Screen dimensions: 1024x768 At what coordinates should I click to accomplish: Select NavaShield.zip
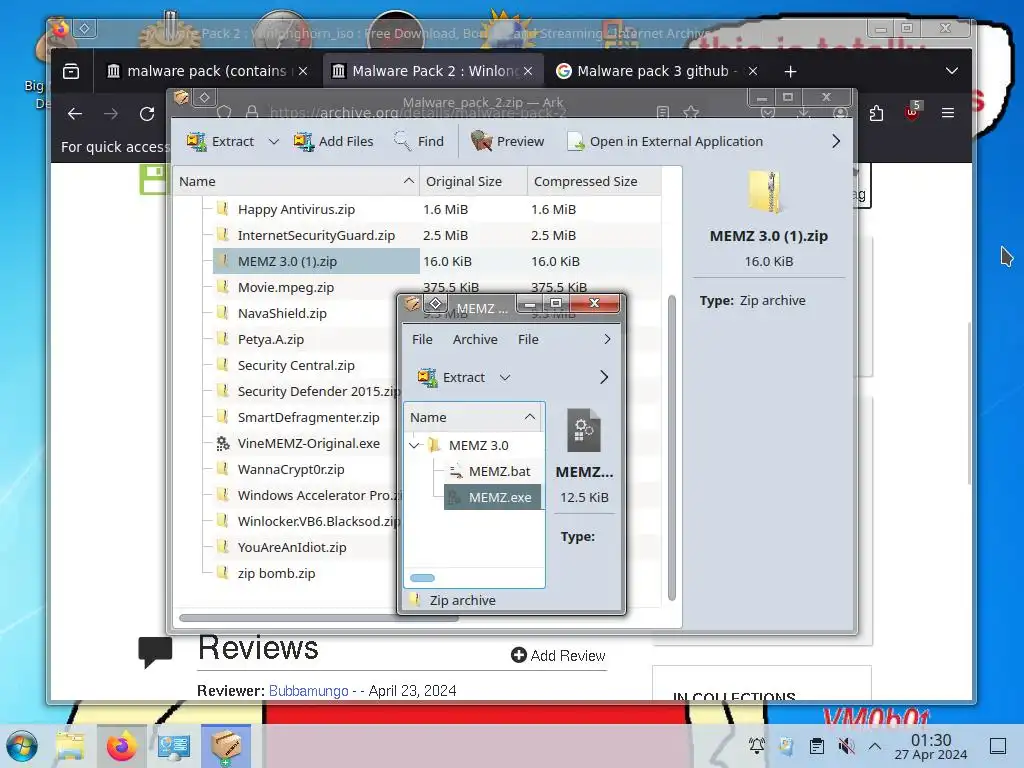point(282,313)
